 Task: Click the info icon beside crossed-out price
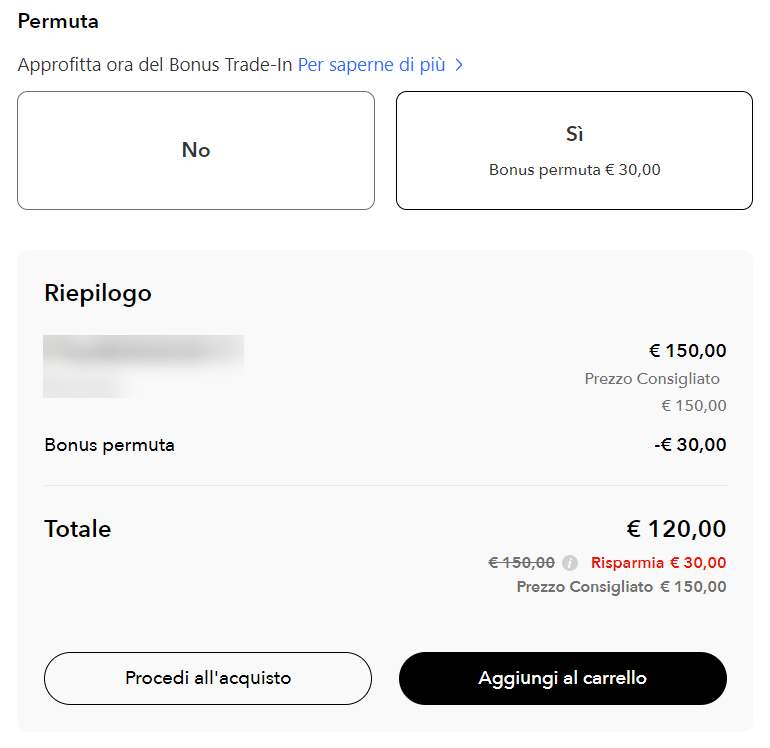(570, 563)
